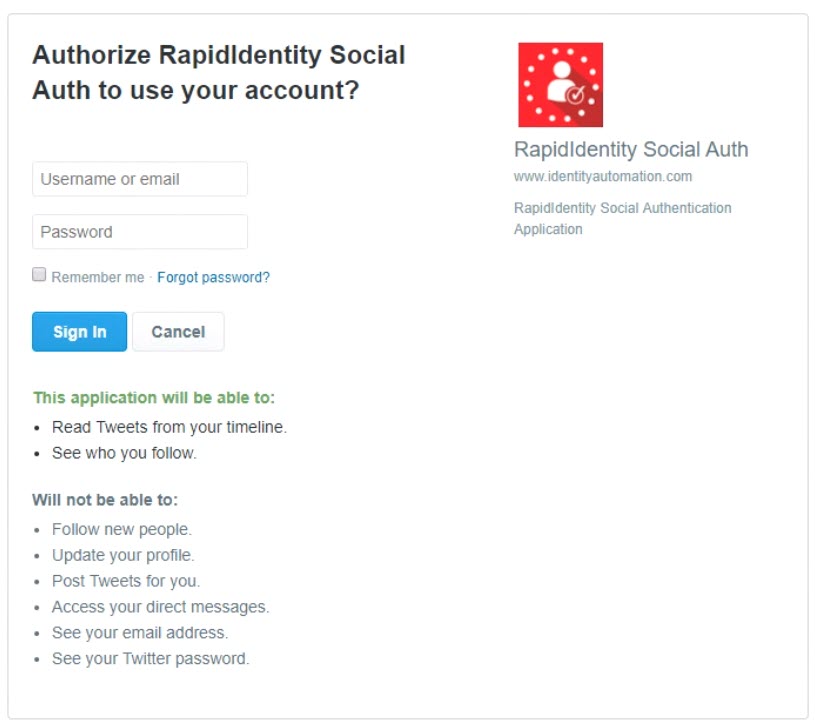The height and width of the screenshot is (727, 818).
Task: Click the green 'This application will be able to' heading
Action: point(154,397)
